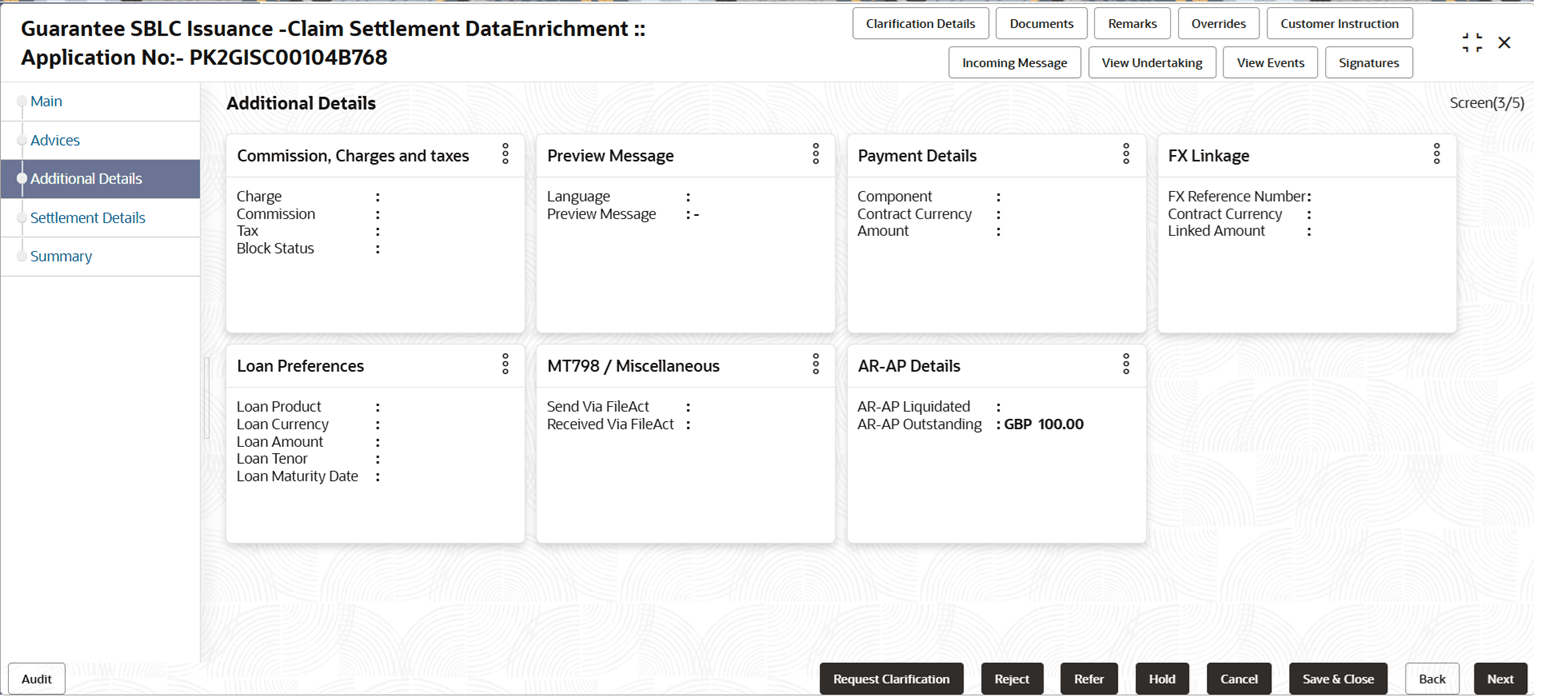The image size is (1542, 697).
Task: Go Back to previous screen
Action: point(1432,679)
